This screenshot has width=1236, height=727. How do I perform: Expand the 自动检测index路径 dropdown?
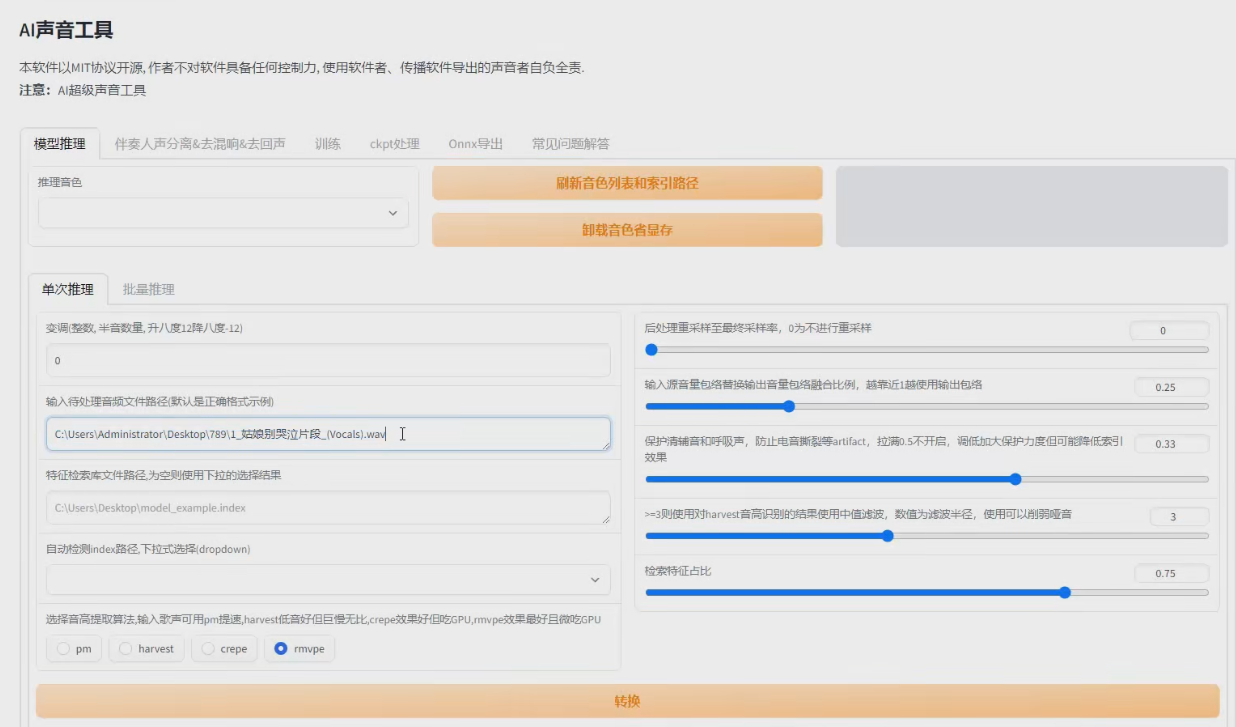coord(327,580)
